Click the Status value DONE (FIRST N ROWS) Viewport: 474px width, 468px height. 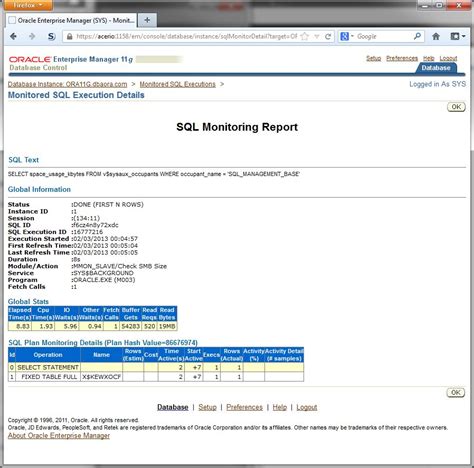pos(108,204)
